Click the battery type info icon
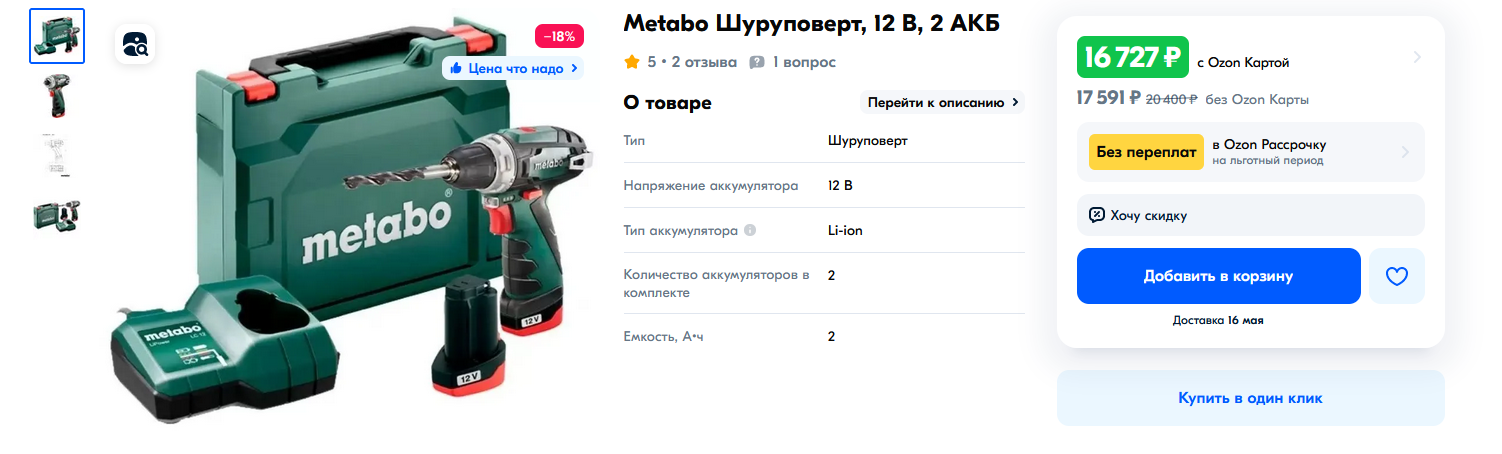The image size is (1502, 454). (750, 231)
